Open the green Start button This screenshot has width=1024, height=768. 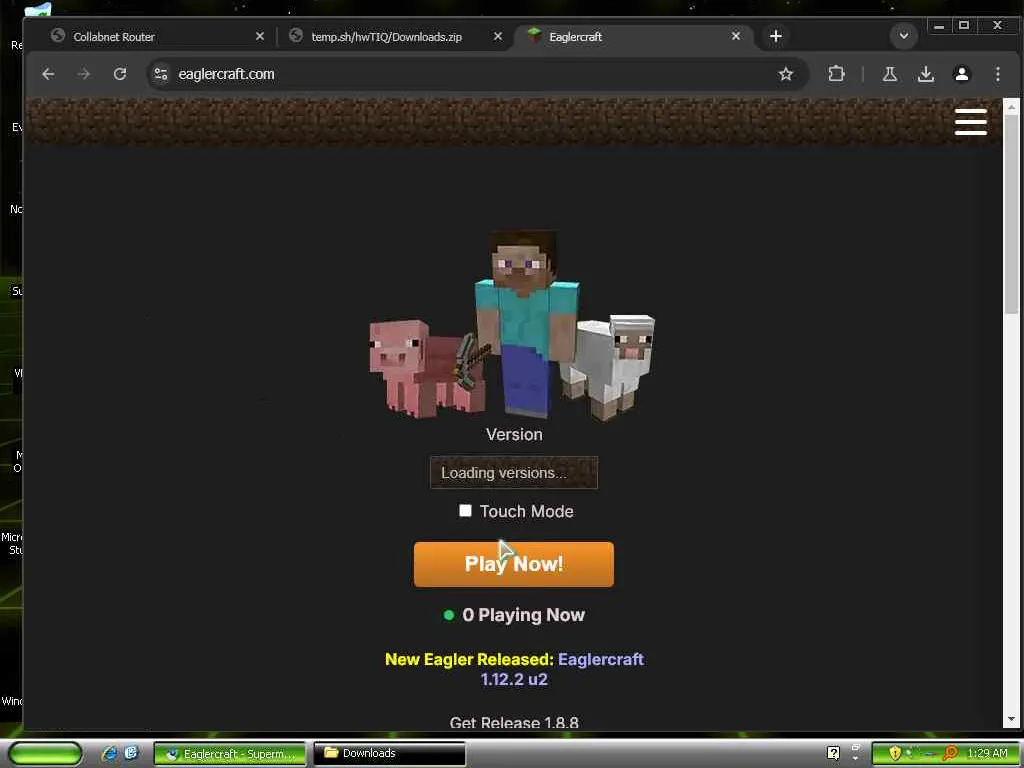coord(44,754)
